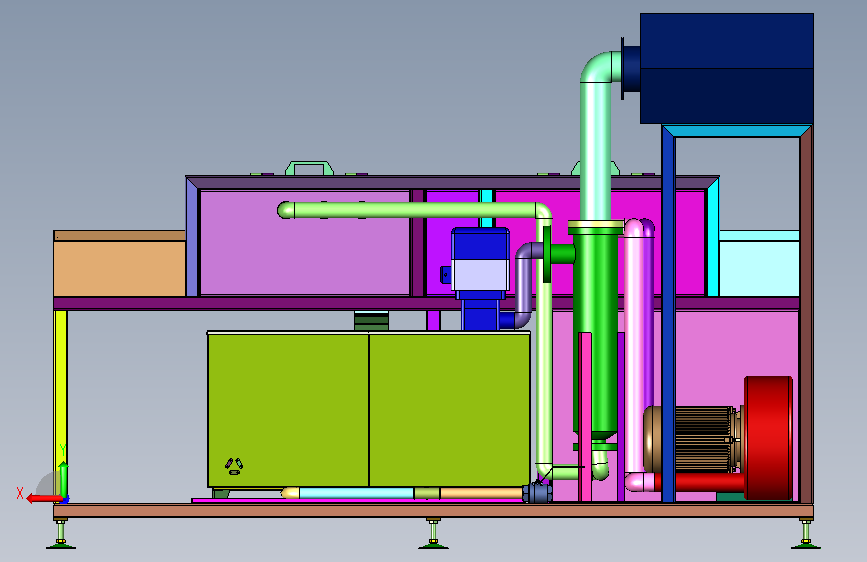
Task: Select the cyan top beam under navy box
Action: 737,131
